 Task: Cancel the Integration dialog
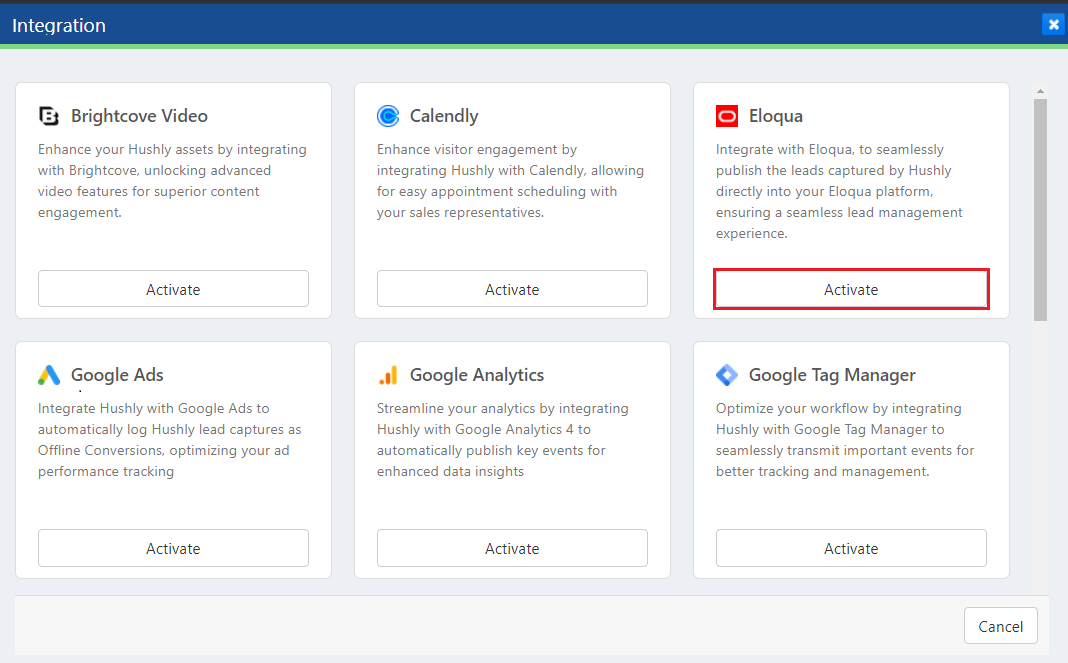[1001, 626]
